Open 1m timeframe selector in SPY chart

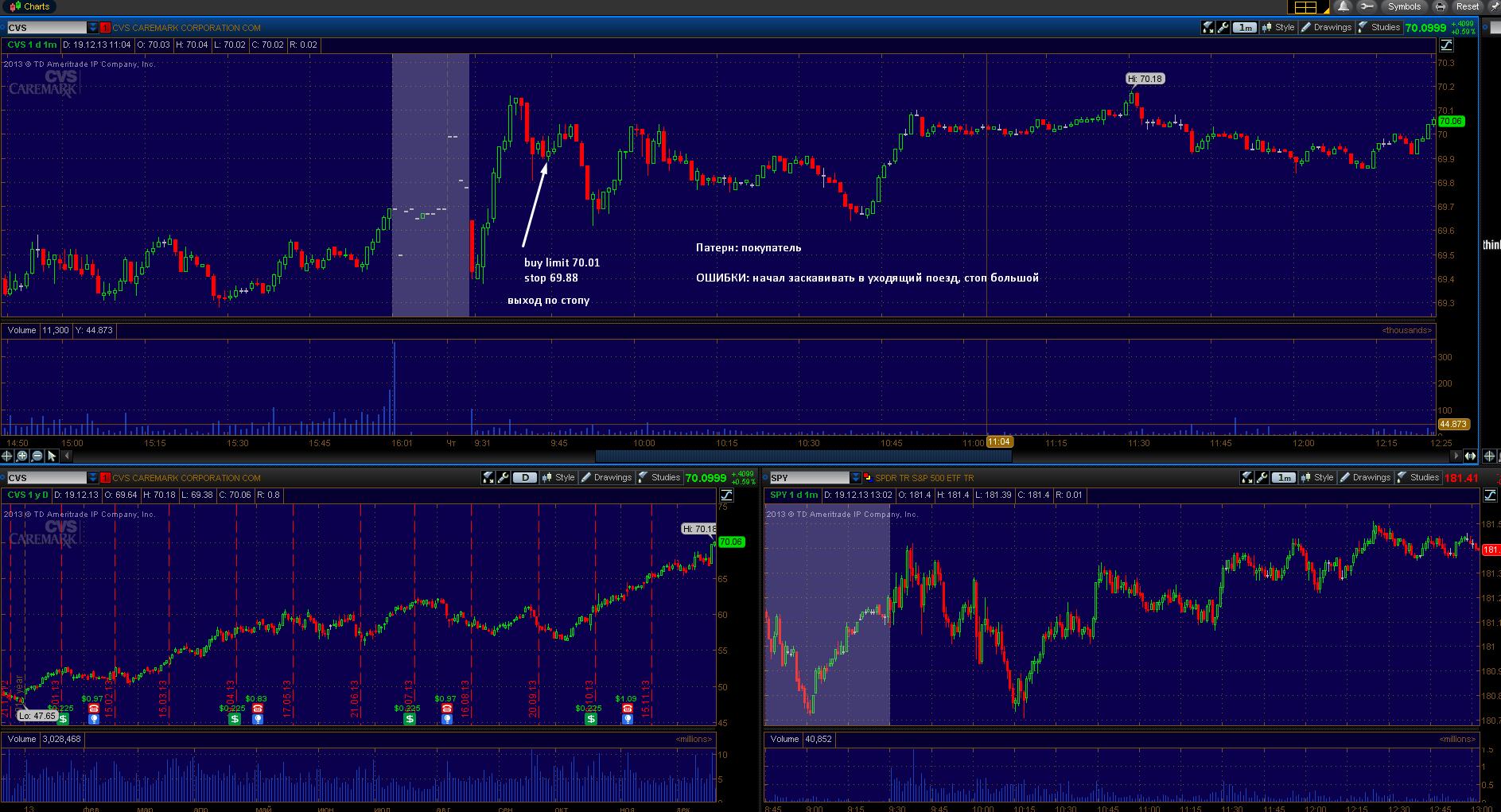[1283, 478]
